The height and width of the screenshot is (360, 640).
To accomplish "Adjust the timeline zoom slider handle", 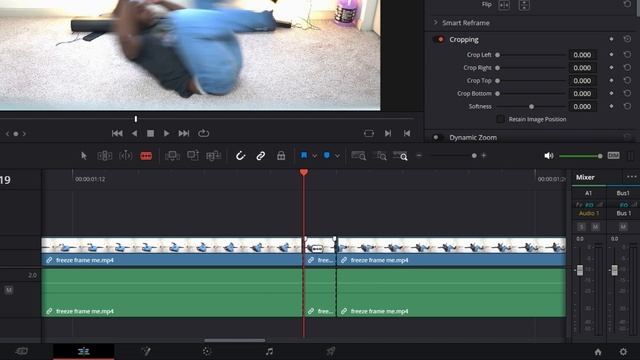I will [474, 156].
